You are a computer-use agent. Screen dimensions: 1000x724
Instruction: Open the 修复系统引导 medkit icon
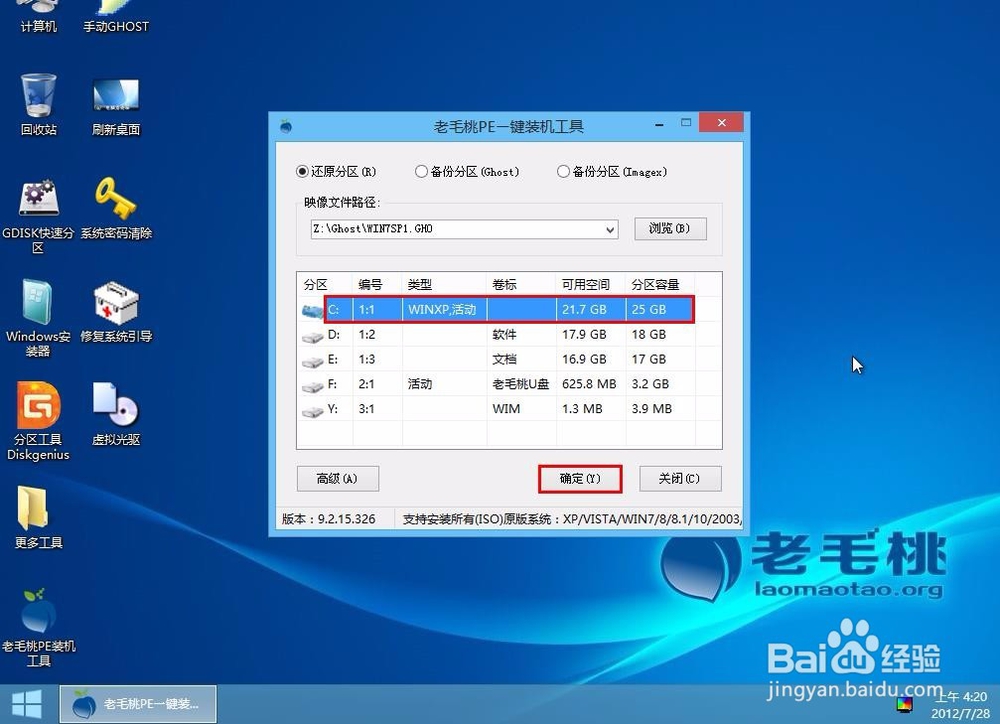coord(116,313)
